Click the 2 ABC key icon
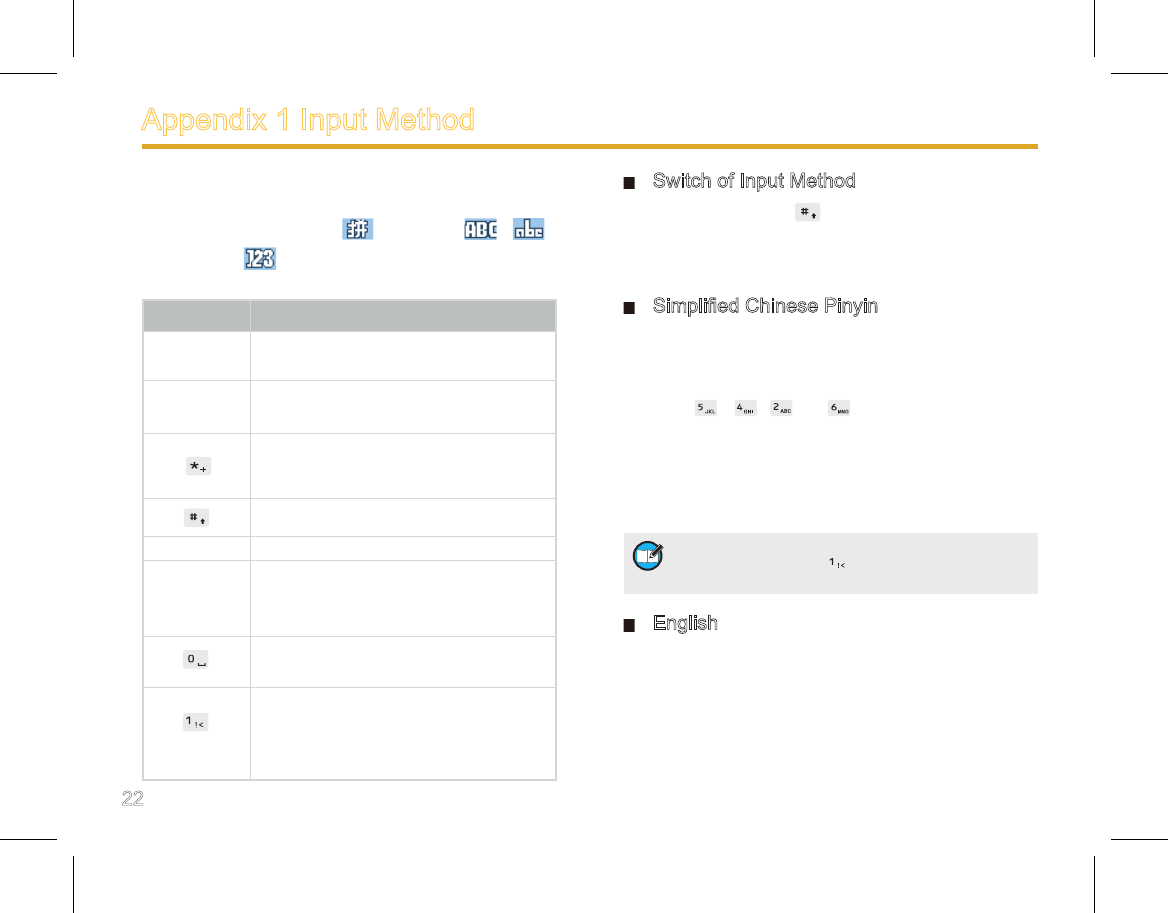1168x913 pixels. 781,408
